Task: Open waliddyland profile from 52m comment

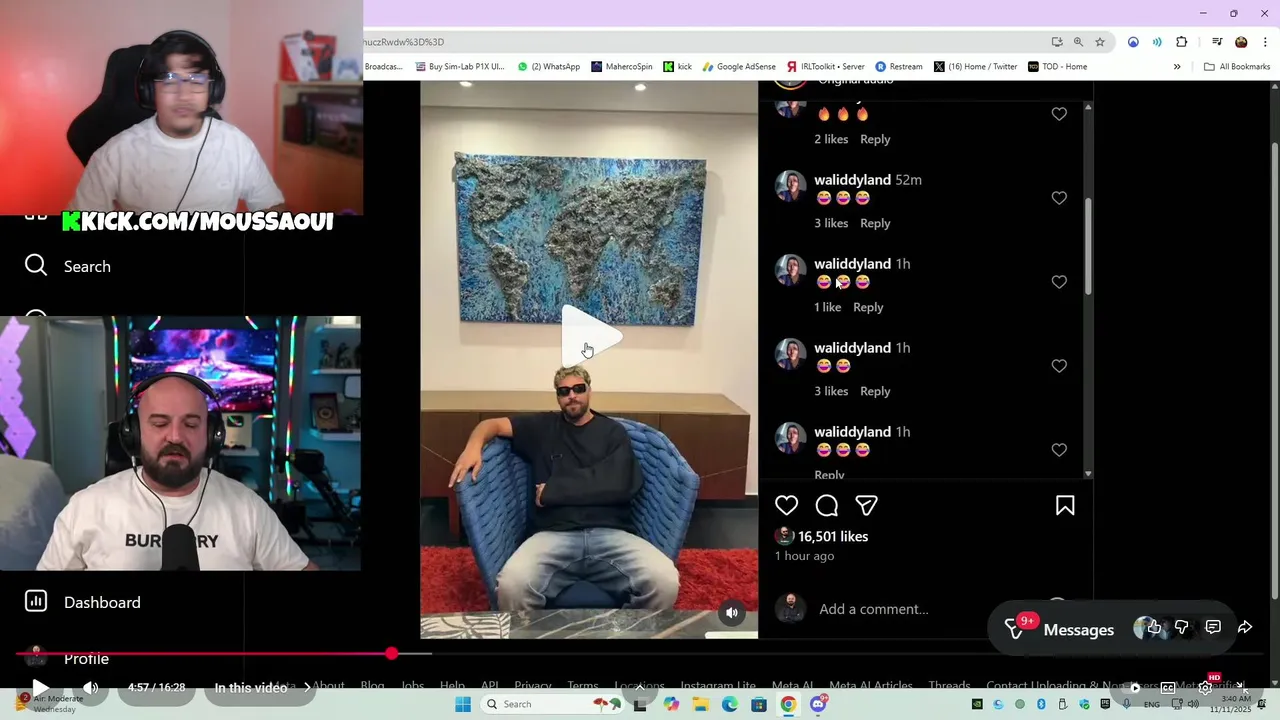Action: click(x=852, y=180)
